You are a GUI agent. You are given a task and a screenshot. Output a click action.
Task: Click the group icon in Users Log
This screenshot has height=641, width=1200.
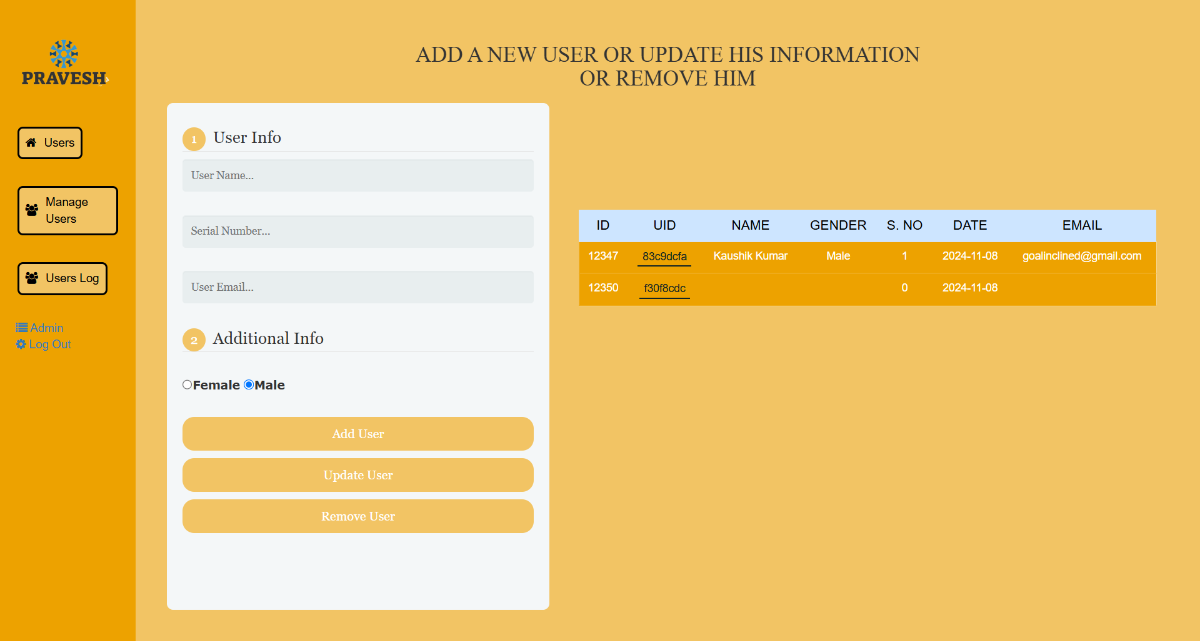coord(32,278)
